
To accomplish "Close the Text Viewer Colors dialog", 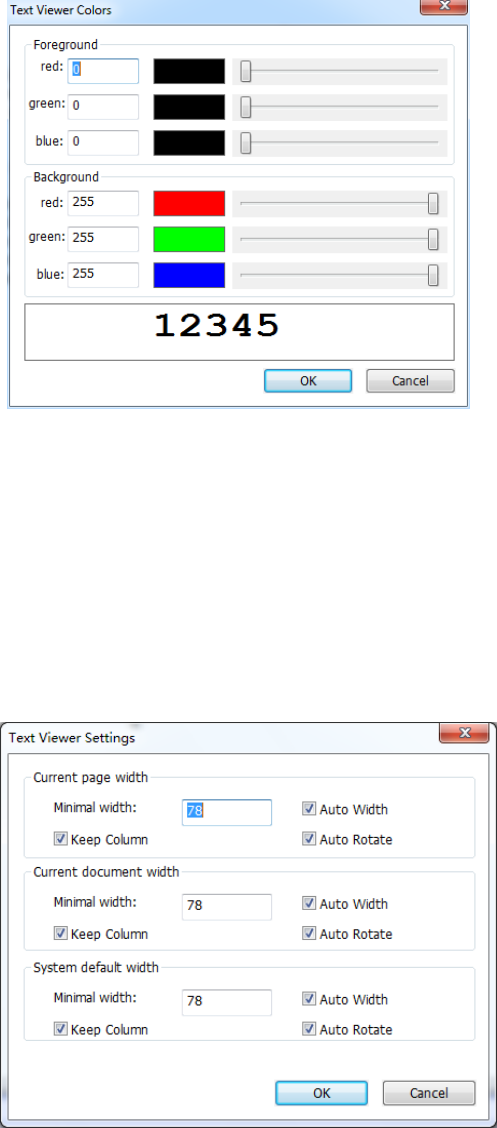I will coord(444,6).
